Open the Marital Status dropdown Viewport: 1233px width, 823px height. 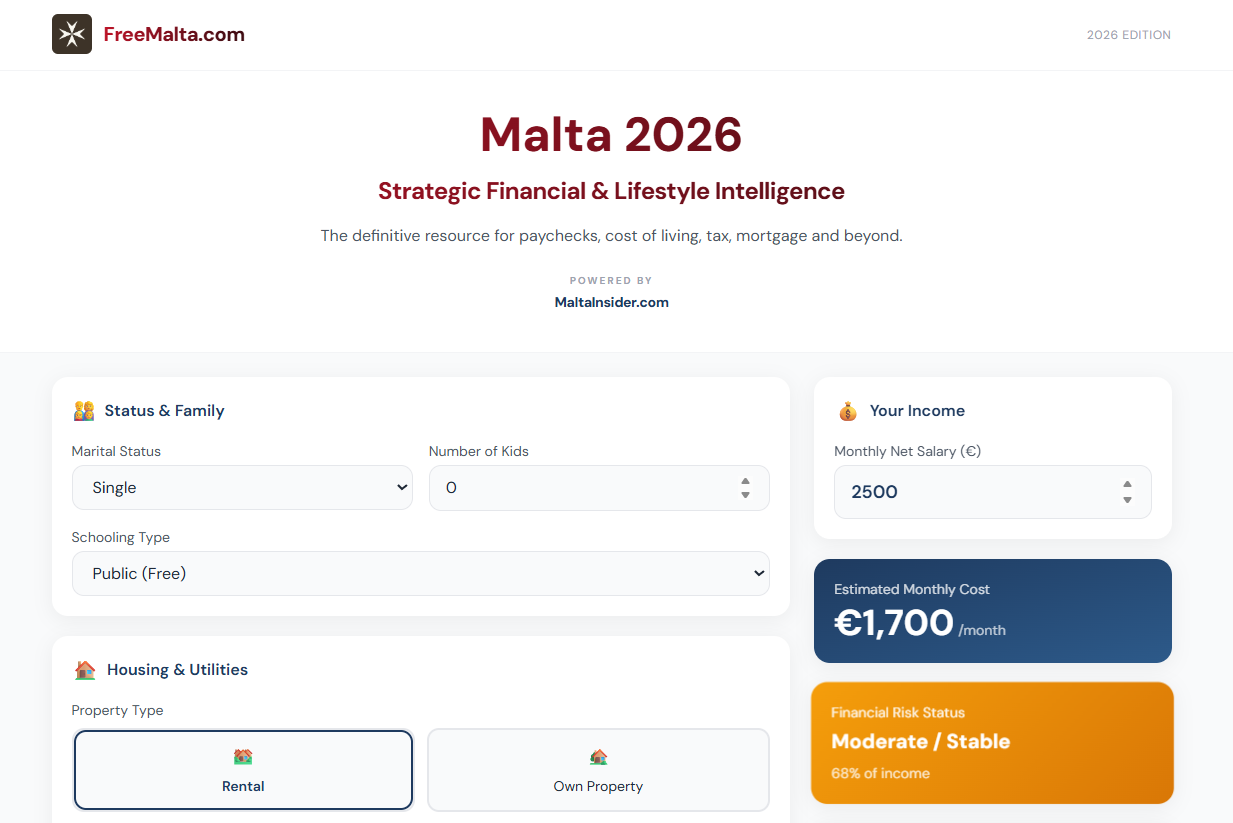click(x=242, y=487)
